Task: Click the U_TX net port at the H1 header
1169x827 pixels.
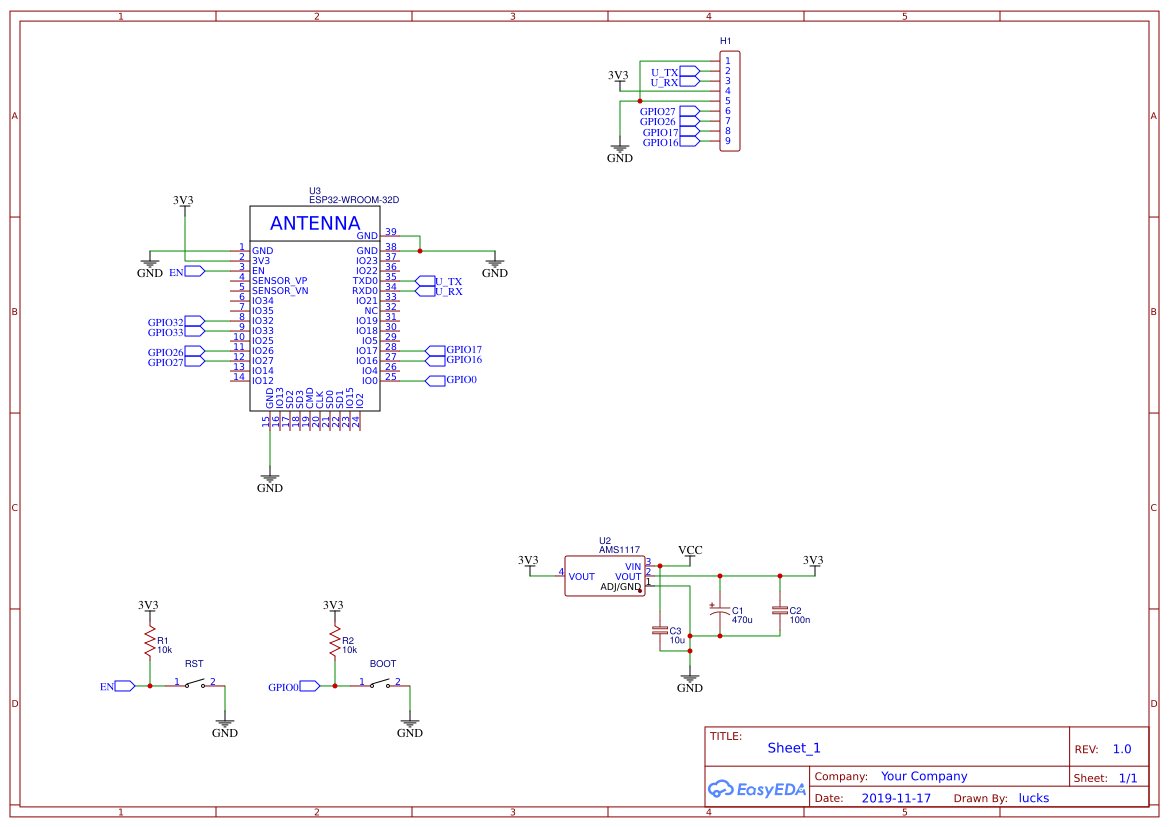Action: tap(675, 72)
